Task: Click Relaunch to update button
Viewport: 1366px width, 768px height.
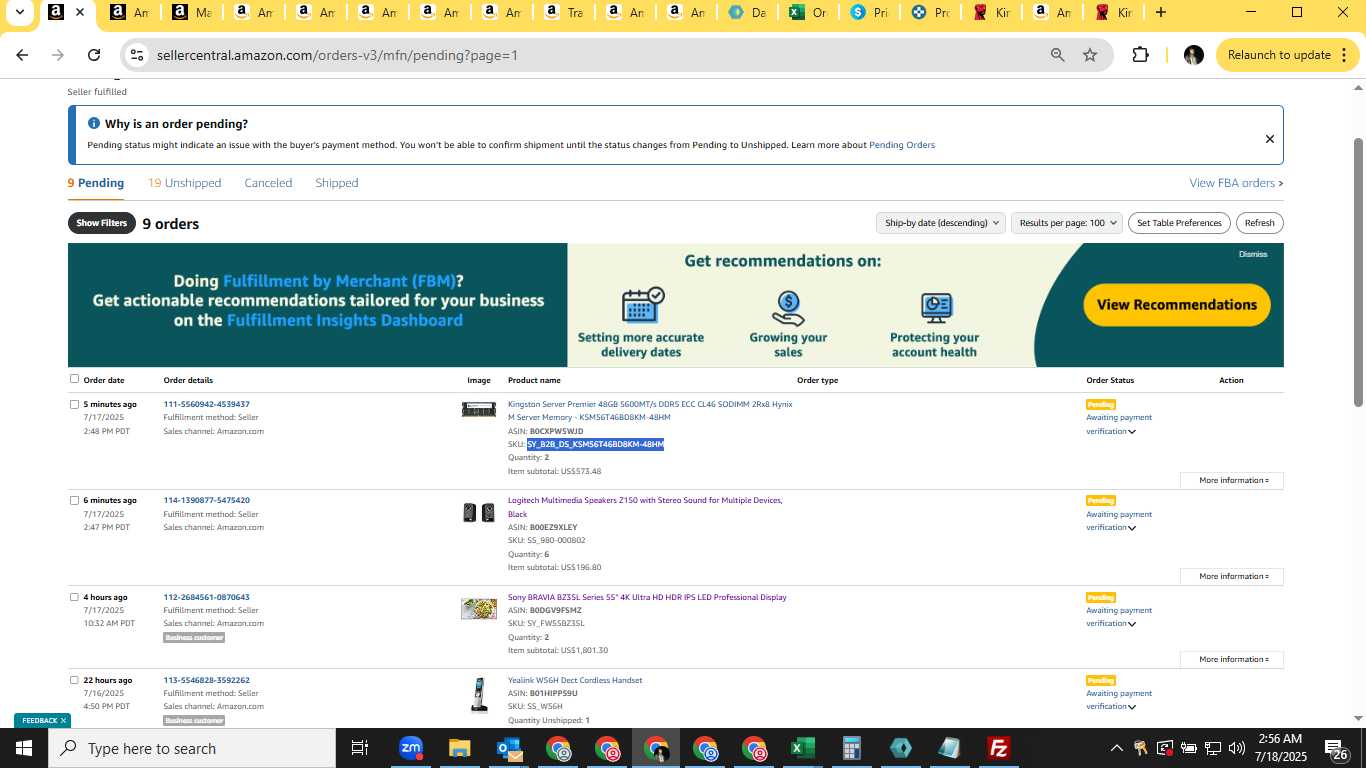Action: pyautogui.click(x=1287, y=55)
